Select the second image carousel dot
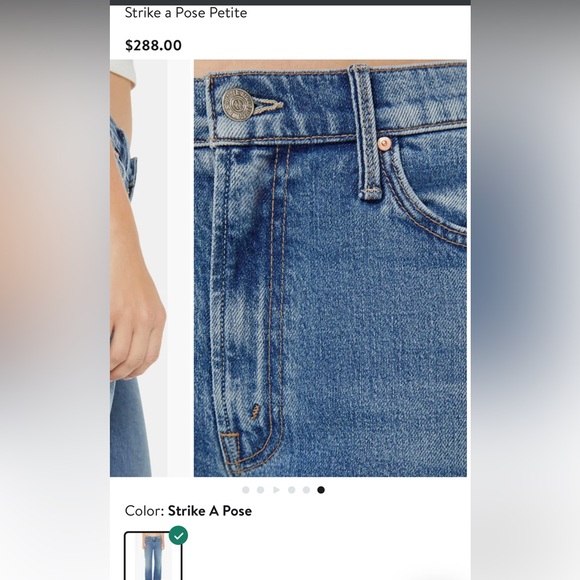The height and width of the screenshot is (580, 580). click(260, 490)
